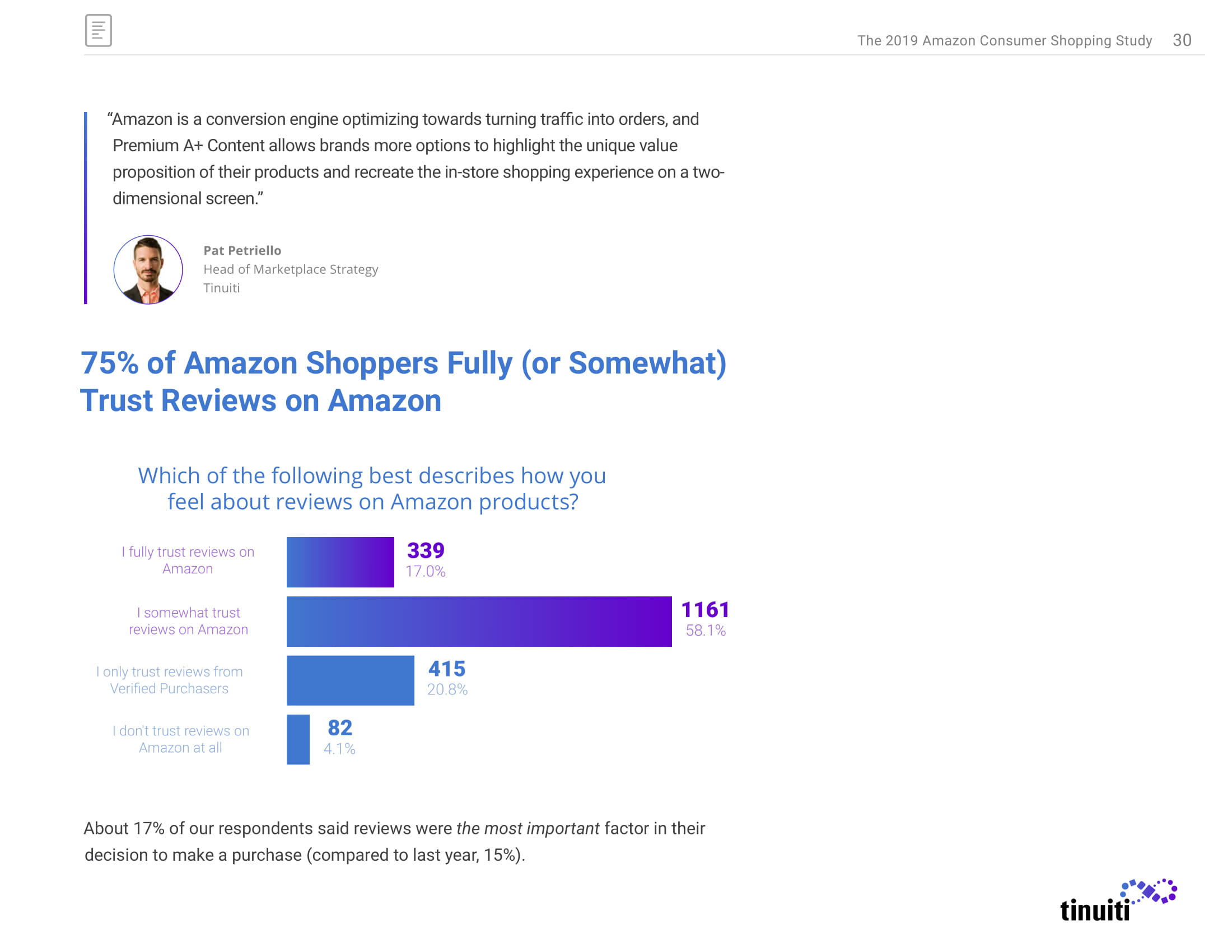1232x952 pixels.
Task: Click the 1161 value label
Action: pyautogui.click(x=705, y=610)
